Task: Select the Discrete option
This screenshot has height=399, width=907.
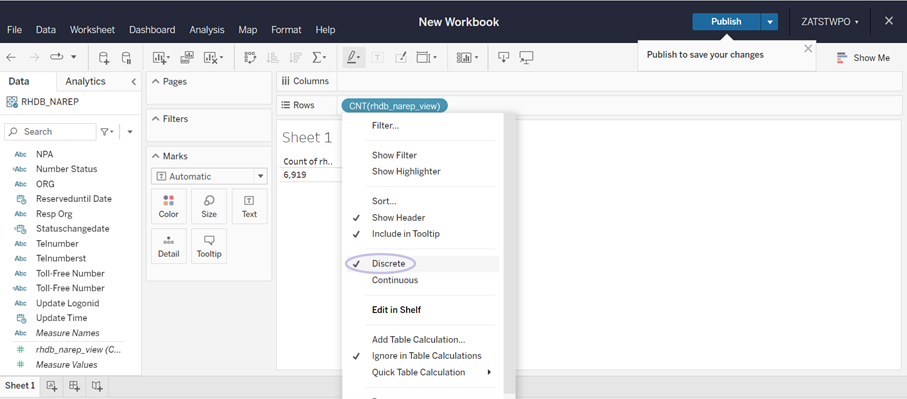Action: [388, 264]
